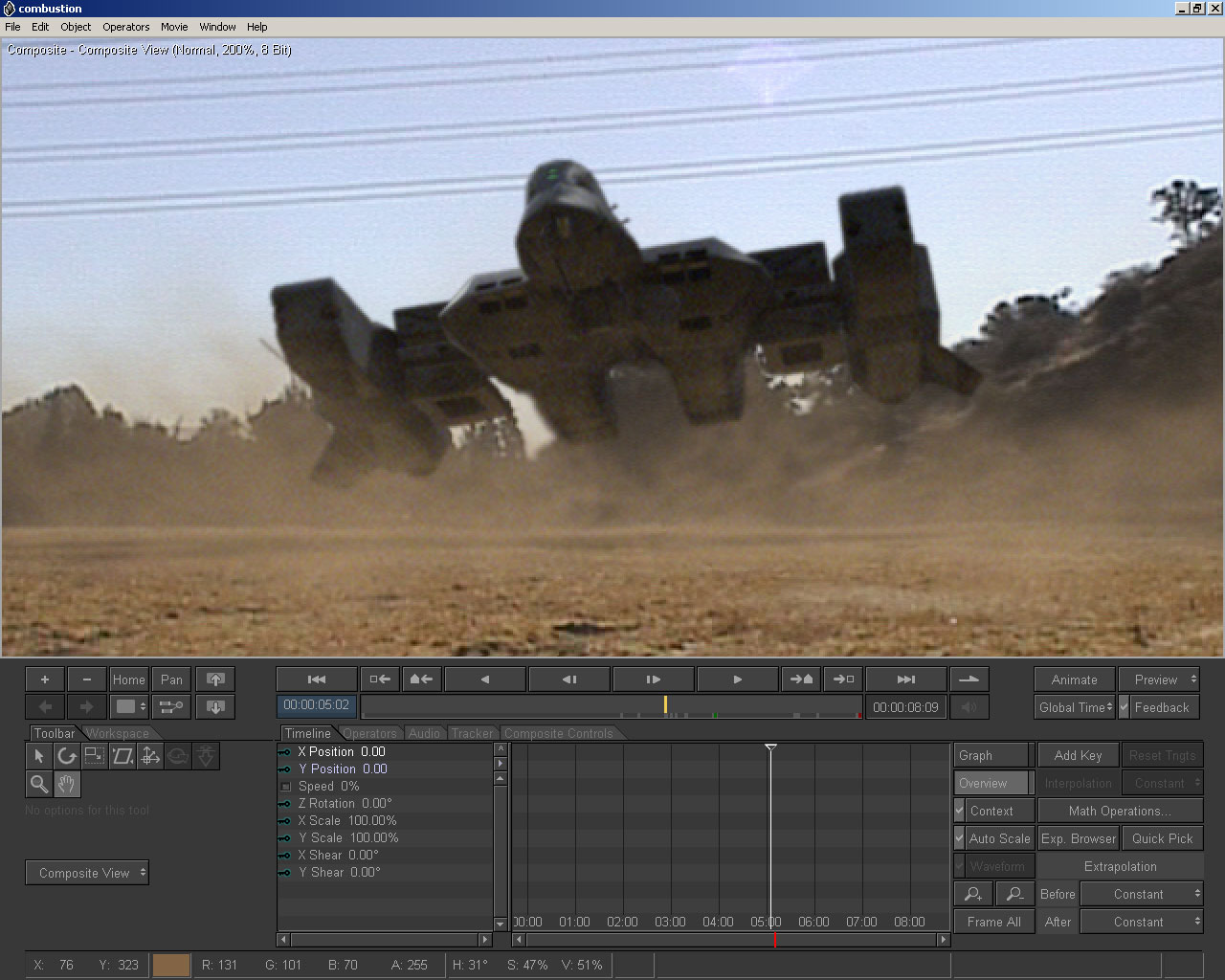Click the yellow playhead in scrub bar
The image size is (1225, 980).
pyautogui.click(x=665, y=704)
